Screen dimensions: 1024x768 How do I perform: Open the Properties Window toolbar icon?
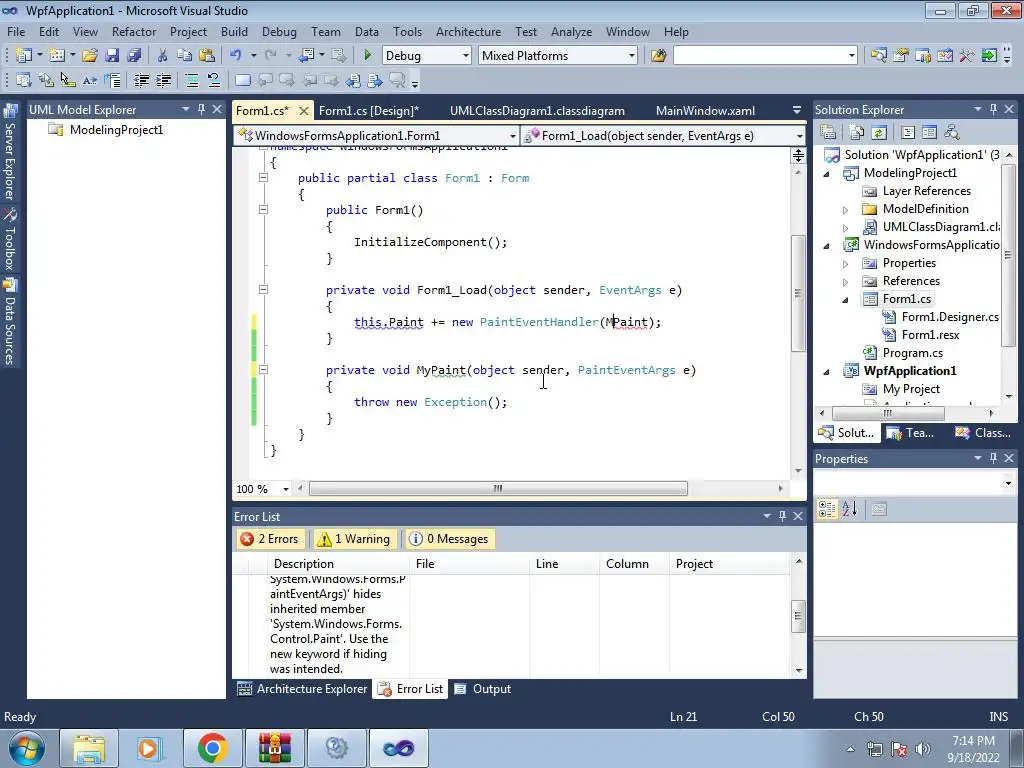coord(901,56)
